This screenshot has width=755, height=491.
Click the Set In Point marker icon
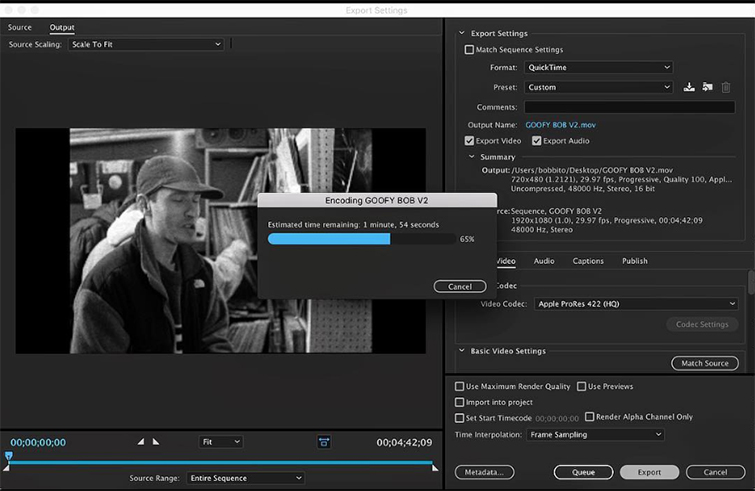[x=141, y=441]
